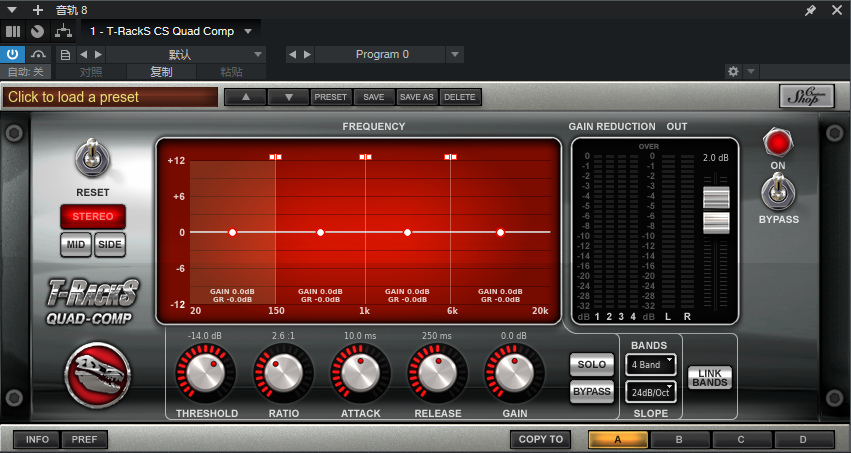The image size is (851, 453).
Task: Open the 24dB/Oct slope dropdown
Action: (x=651, y=392)
